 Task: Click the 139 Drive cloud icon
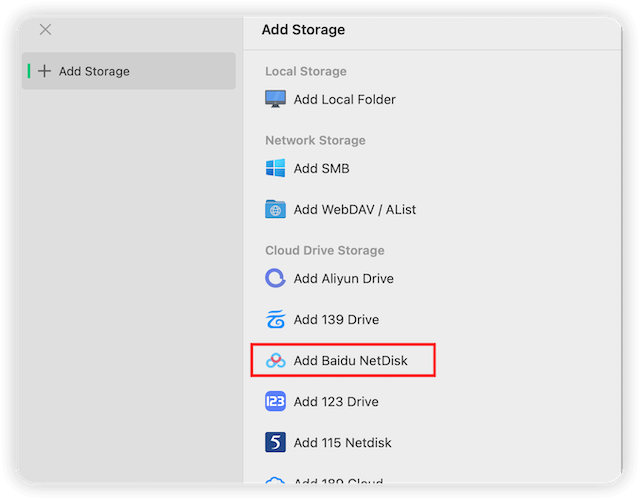(276, 320)
